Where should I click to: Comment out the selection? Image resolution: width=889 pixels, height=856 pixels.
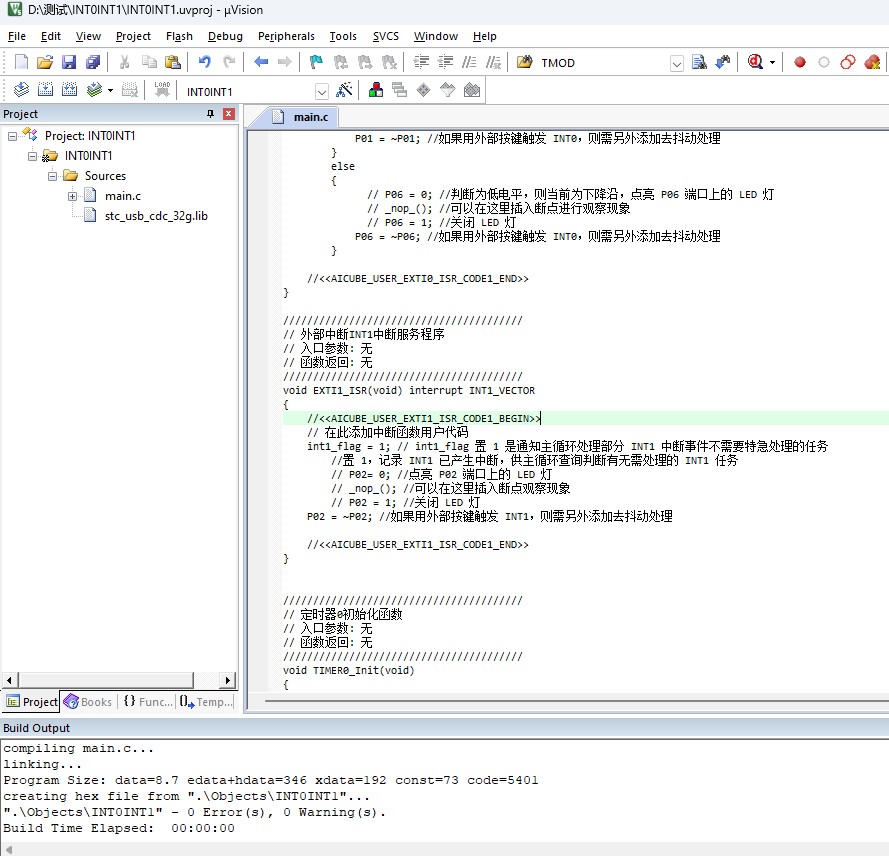point(469,62)
